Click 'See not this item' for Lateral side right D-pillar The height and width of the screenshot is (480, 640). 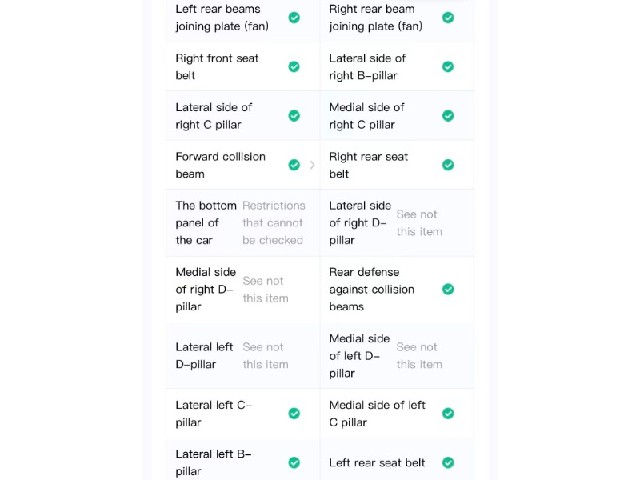pyautogui.click(x=419, y=223)
